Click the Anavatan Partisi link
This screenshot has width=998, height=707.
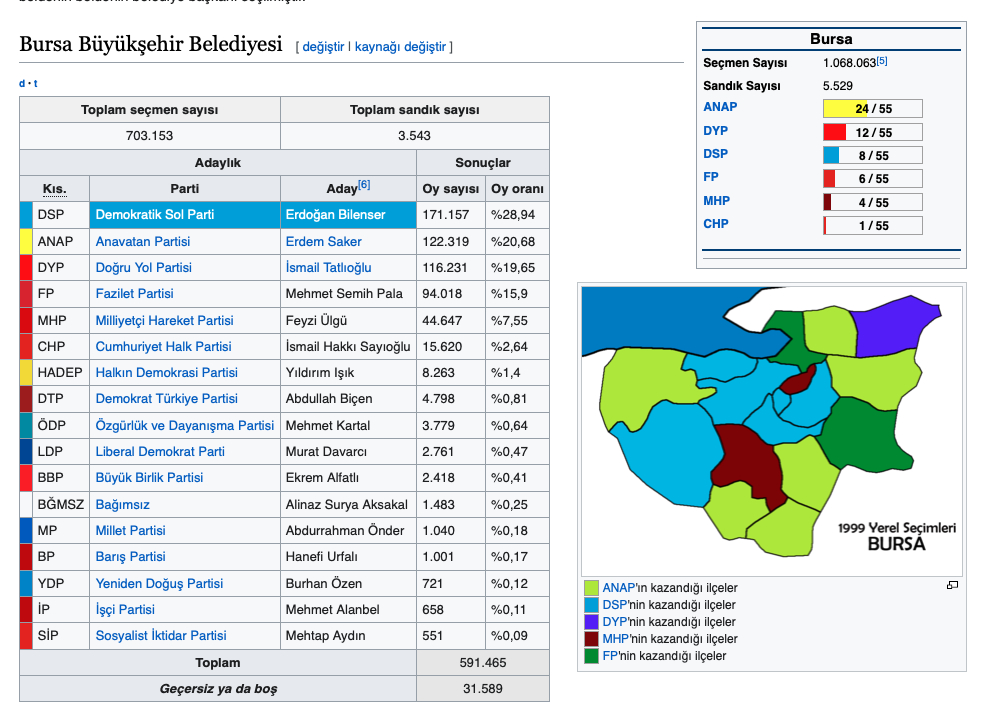(x=142, y=242)
